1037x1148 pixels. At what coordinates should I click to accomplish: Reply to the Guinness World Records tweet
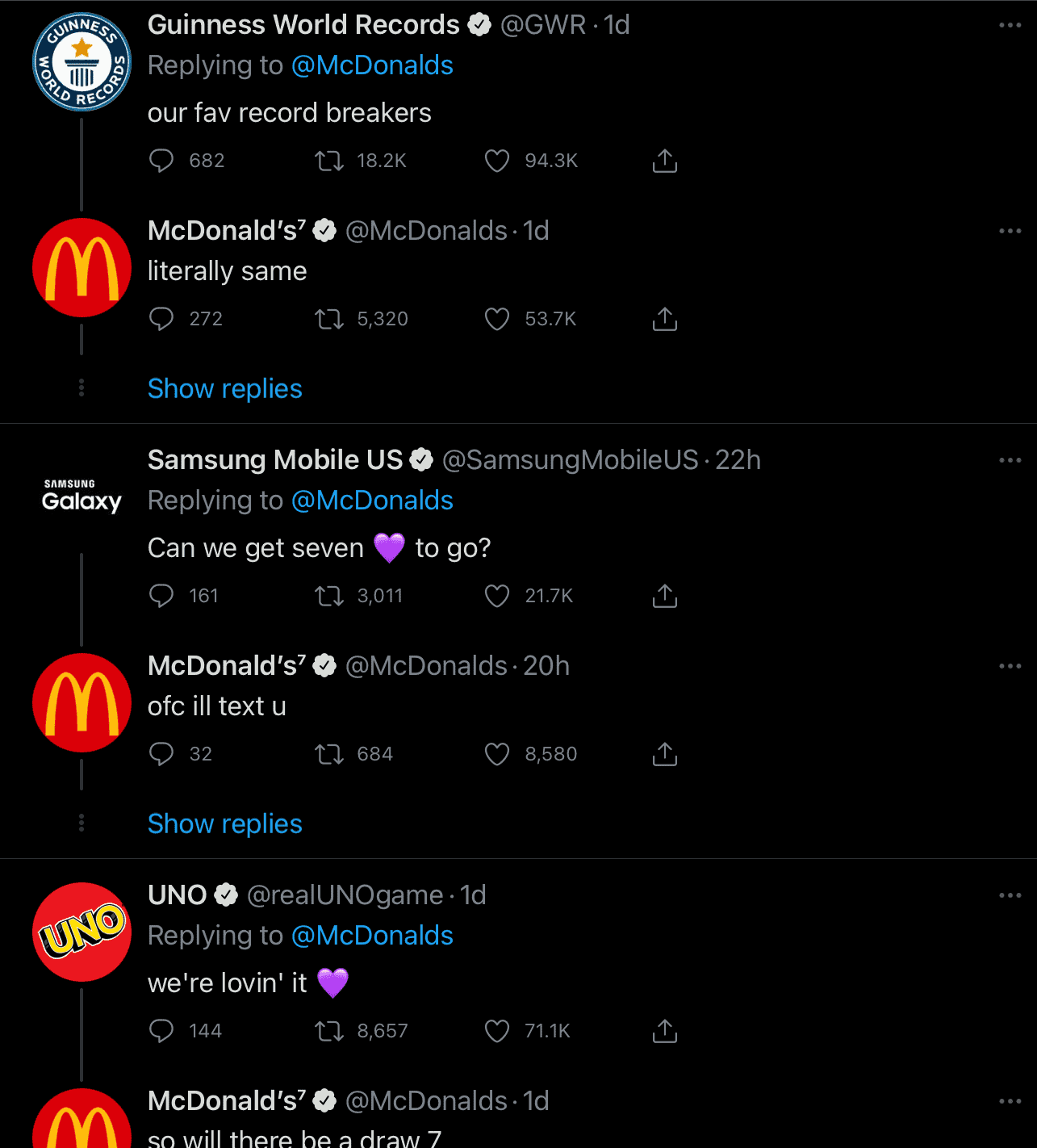coord(161,161)
